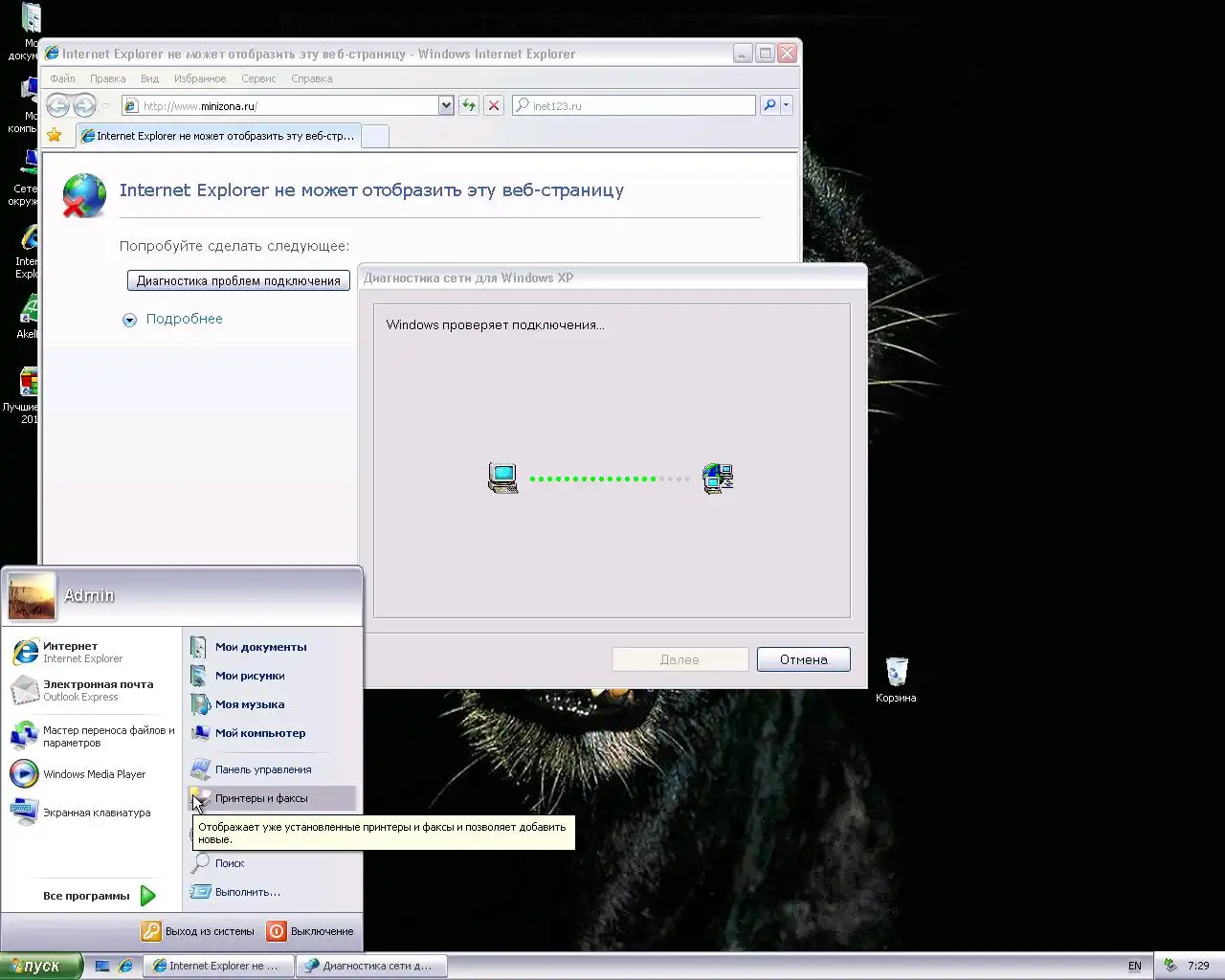Expand the address bar URL dropdown

(x=446, y=105)
